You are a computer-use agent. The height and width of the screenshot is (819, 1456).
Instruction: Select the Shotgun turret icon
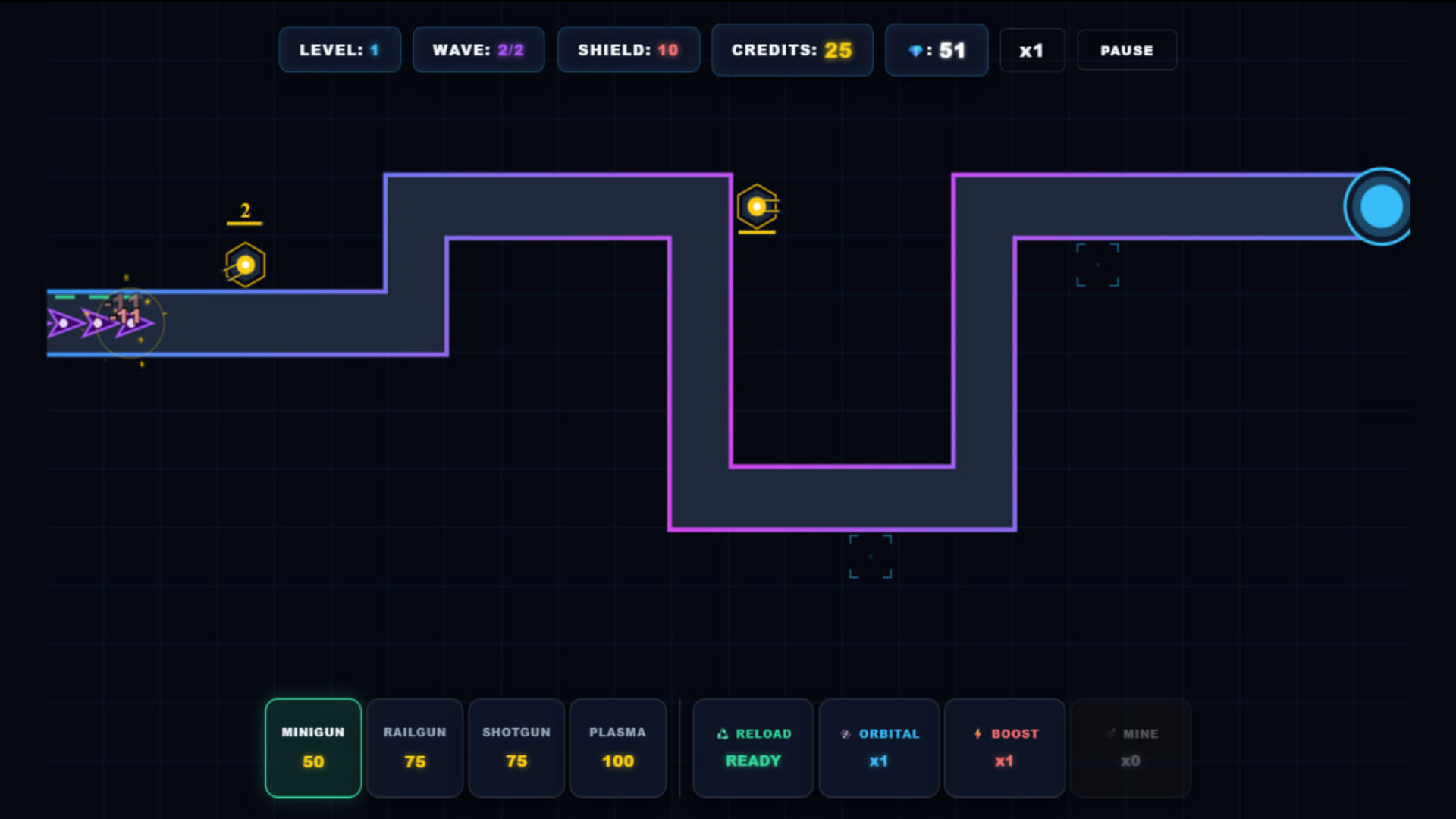click(x=516, y=748)
